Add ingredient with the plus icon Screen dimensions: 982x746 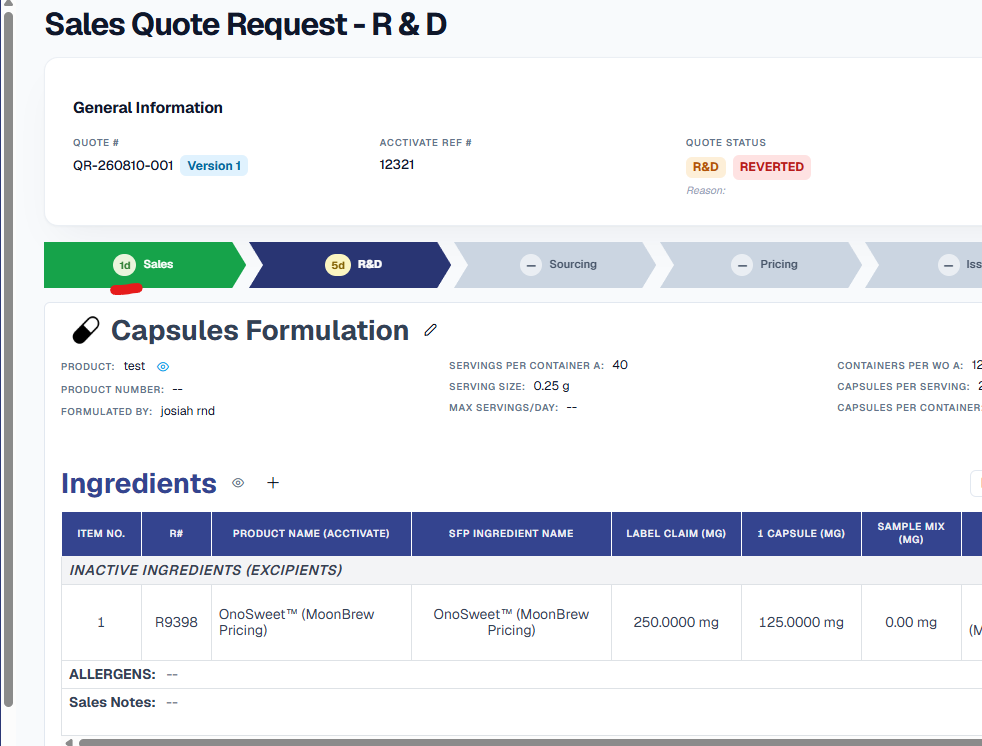click(x=273, y=483)
